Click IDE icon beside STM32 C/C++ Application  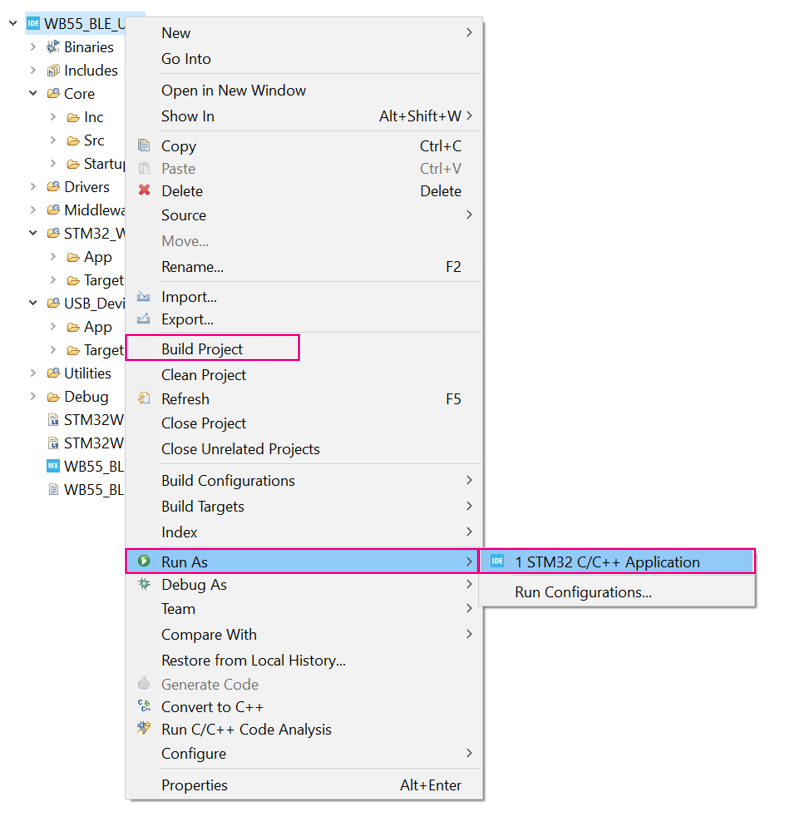tap(497, 562)
